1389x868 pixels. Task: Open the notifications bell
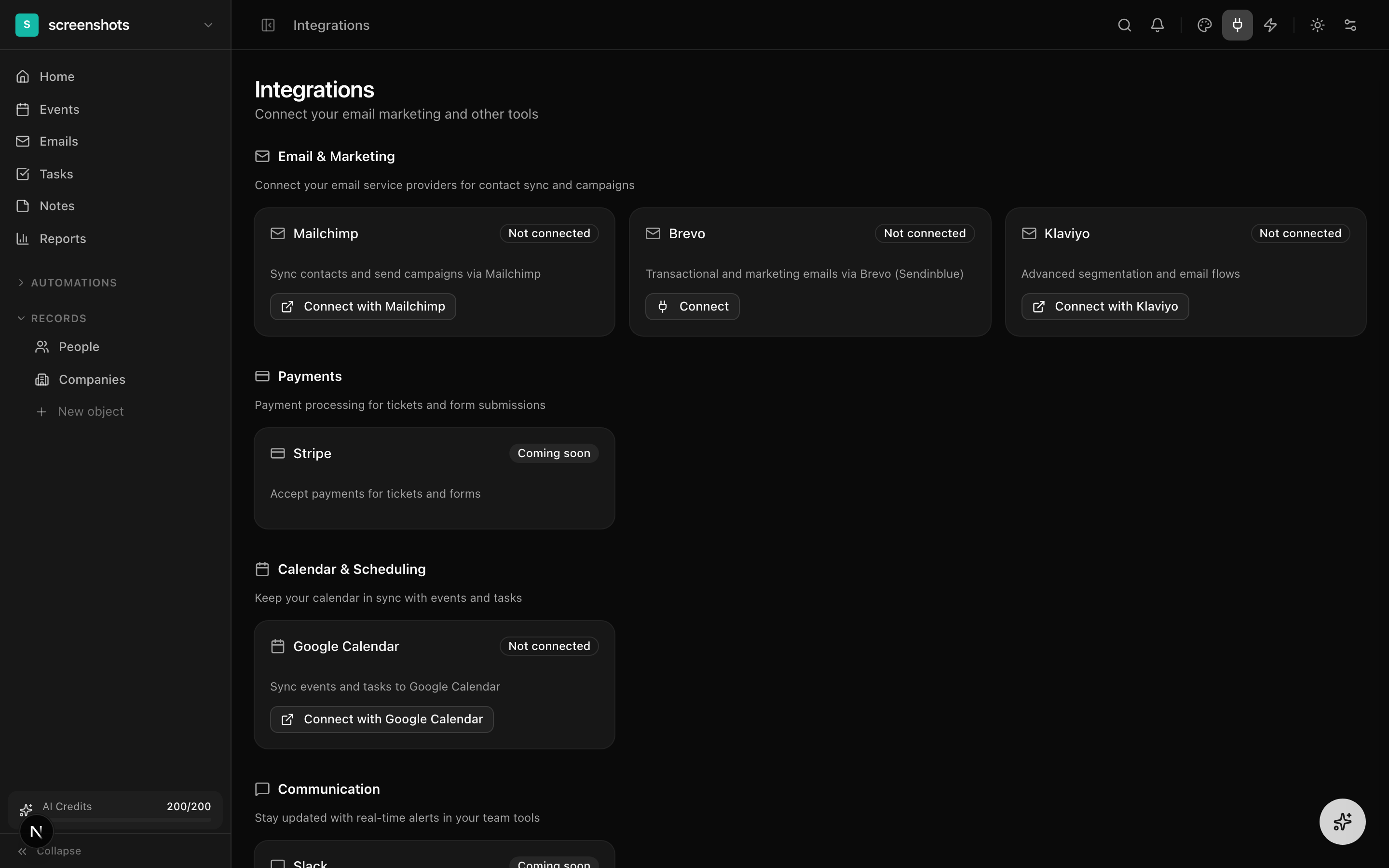pyautogui.click(x=1157, y=25)
